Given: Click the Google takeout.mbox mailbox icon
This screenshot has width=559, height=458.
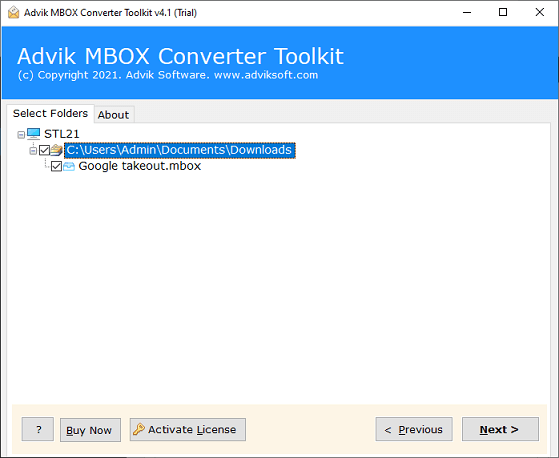Looking at the screenshot, I should coord(69,166).
